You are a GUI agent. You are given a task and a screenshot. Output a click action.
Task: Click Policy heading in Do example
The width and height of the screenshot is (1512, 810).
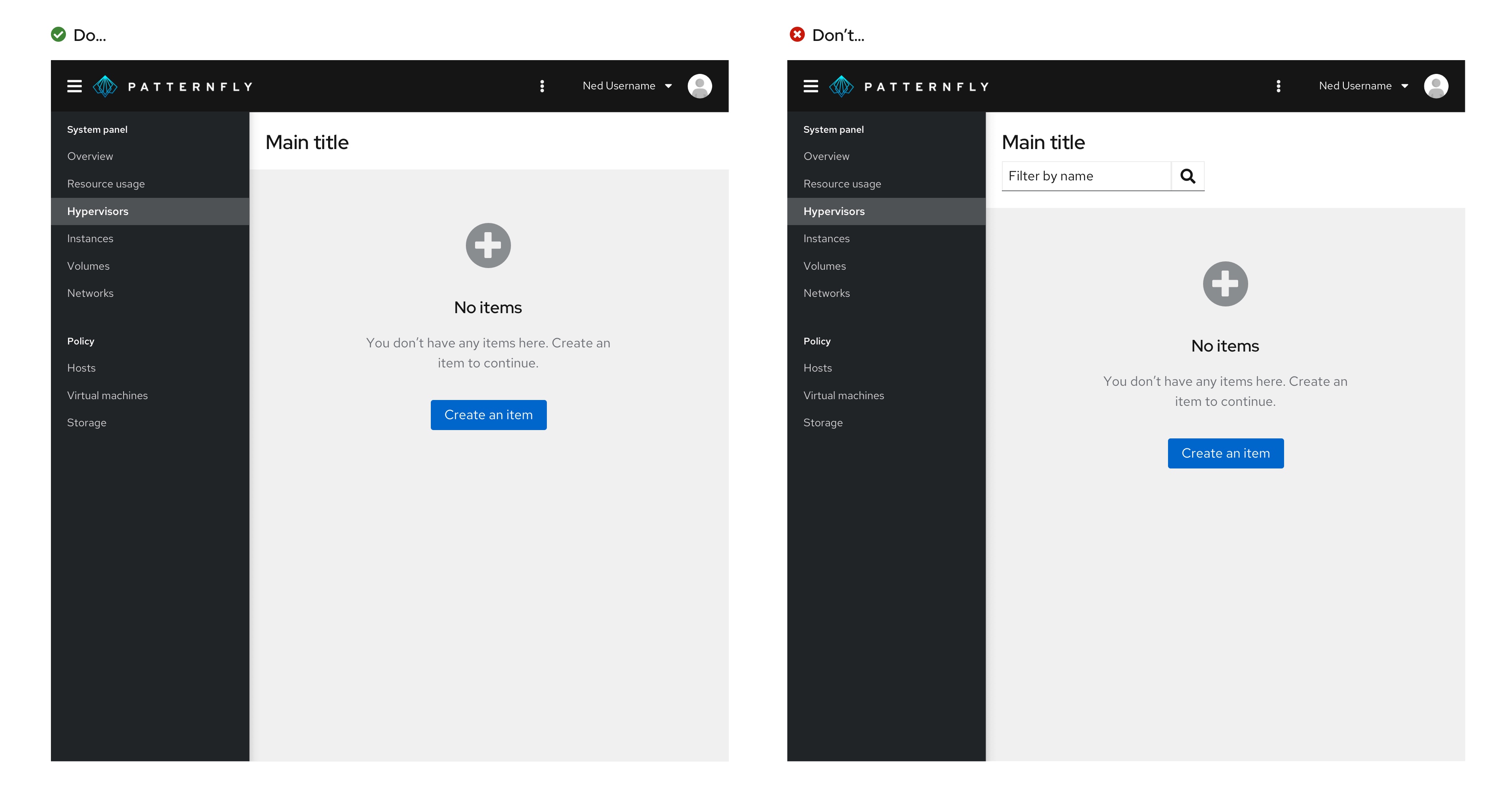pyautogui.click(x=81, y=341)
